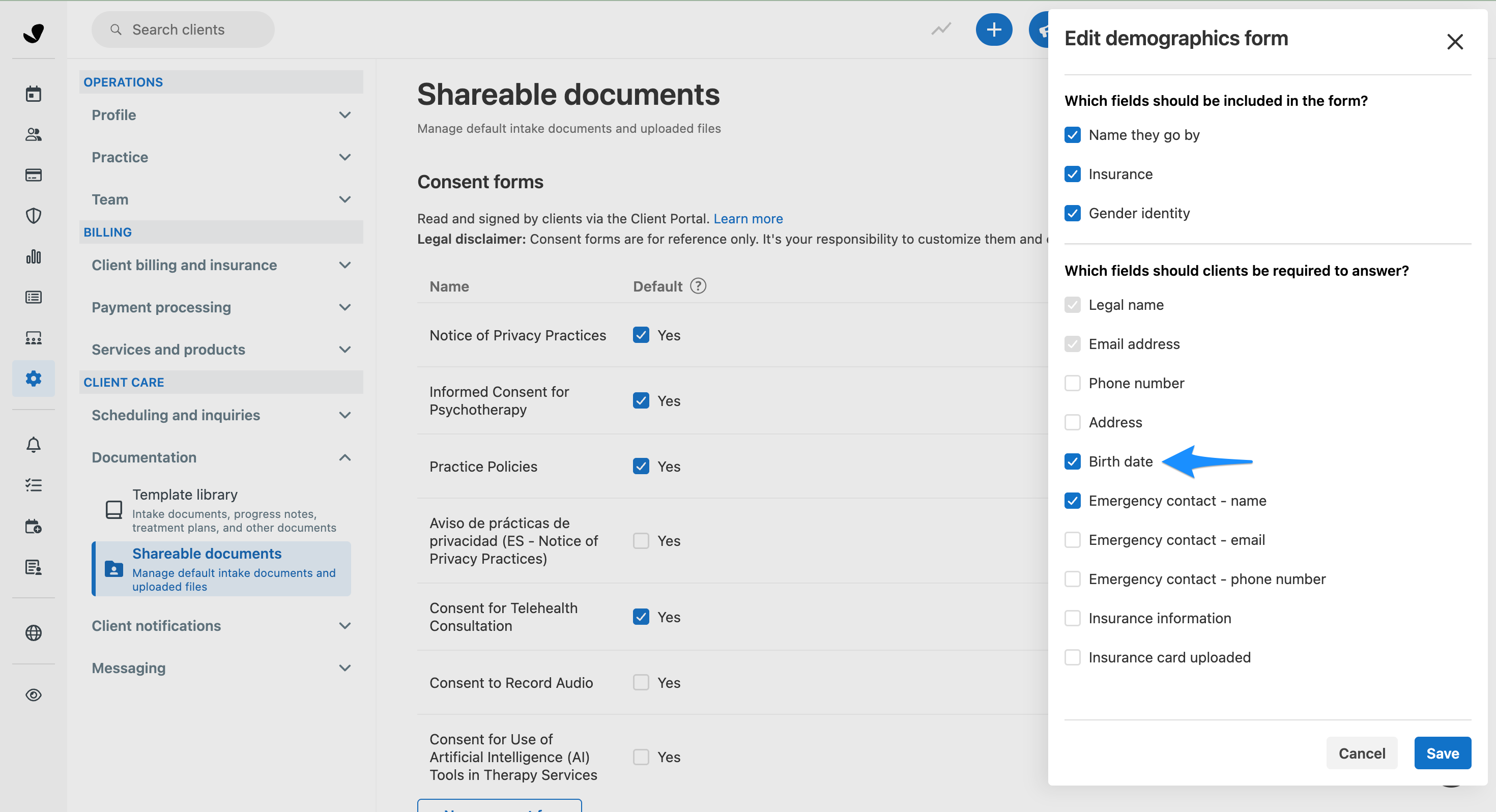This screenshot has width=1496, height=812.
Task: Click 'Informed Consent for Psychotherapy' document name
Action: 499,401
